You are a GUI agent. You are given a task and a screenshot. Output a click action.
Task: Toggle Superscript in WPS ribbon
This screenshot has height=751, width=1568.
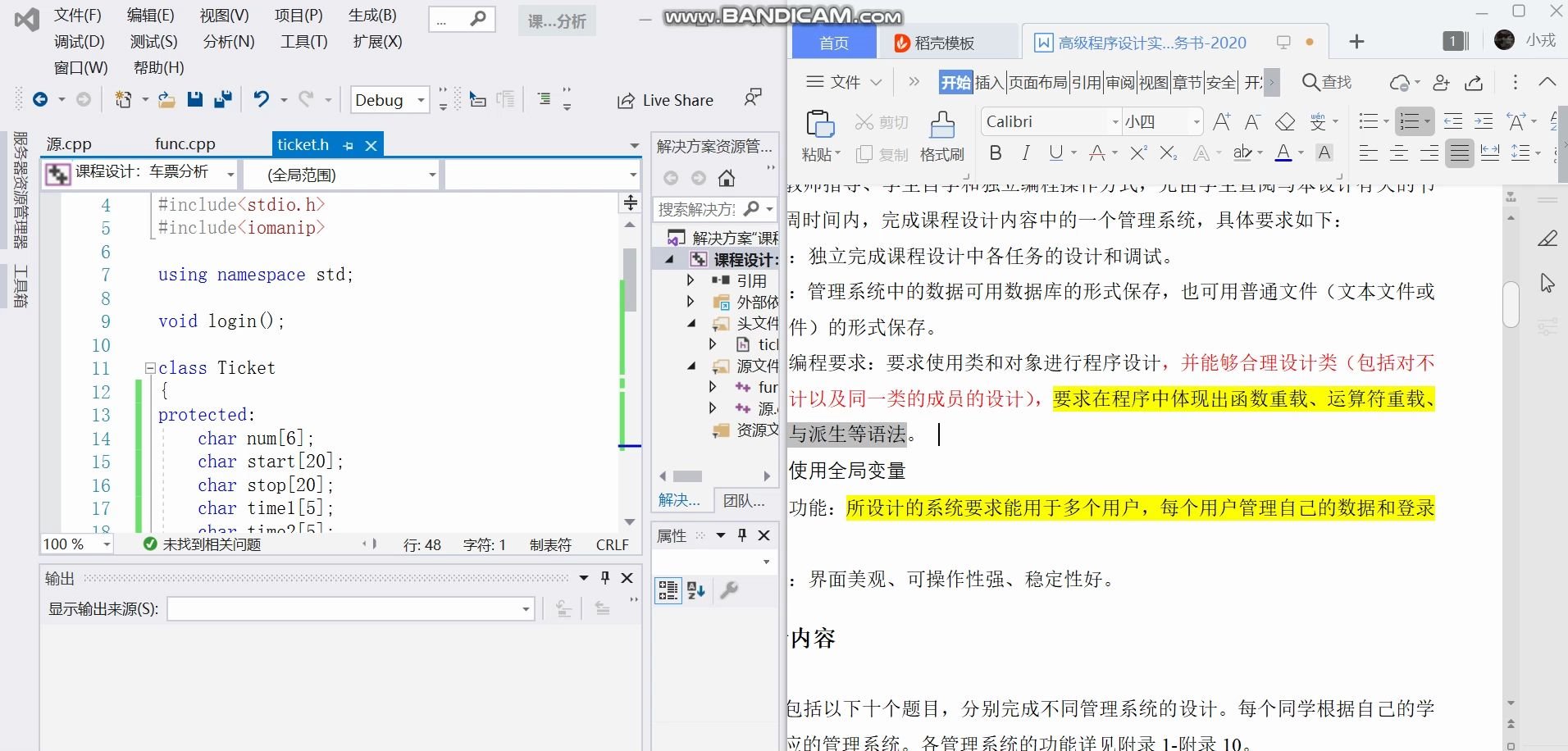click(1138, 152)
